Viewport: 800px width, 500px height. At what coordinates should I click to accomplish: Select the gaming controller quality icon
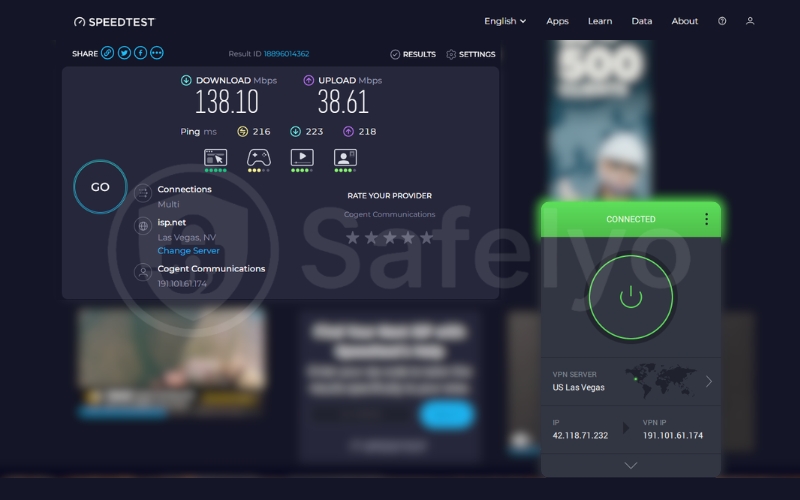[x=259, y=160]
